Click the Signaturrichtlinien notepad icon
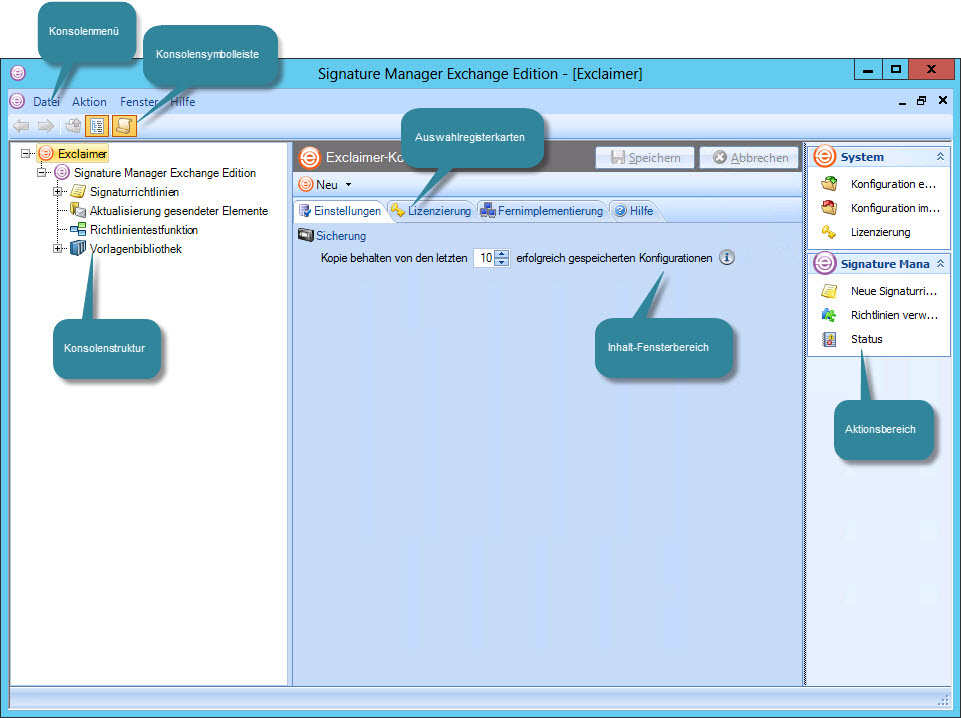The width and height of the screenshot is (961, 718). pos(78,192)
